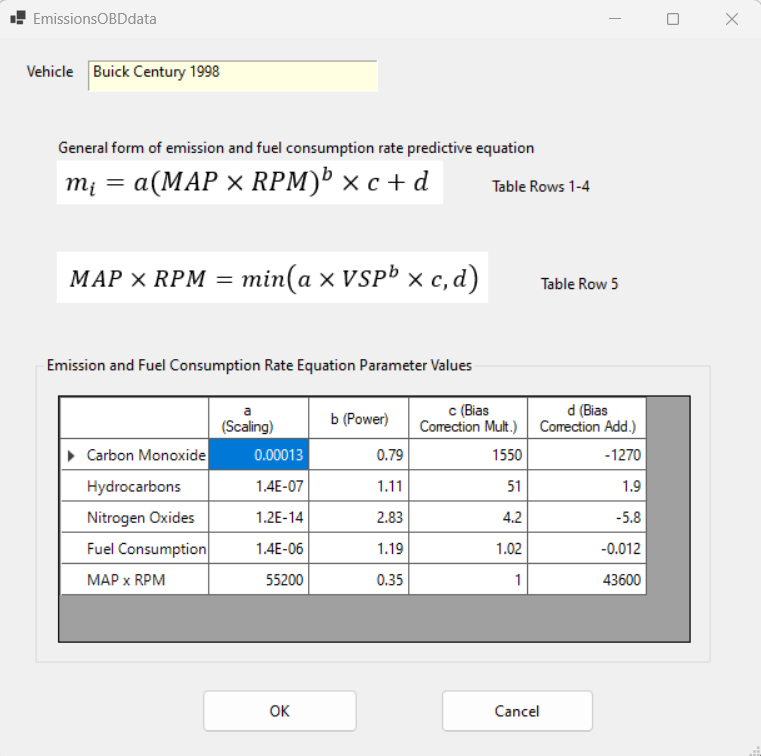
Task: Select Nitrogen Oxides cell 1.2E-14
Action: 259,517
